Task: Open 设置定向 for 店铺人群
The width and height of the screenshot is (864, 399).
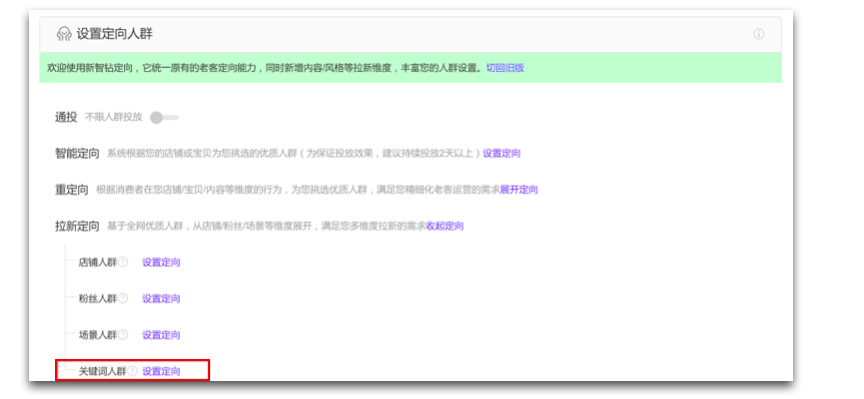Action: (161, 262)
